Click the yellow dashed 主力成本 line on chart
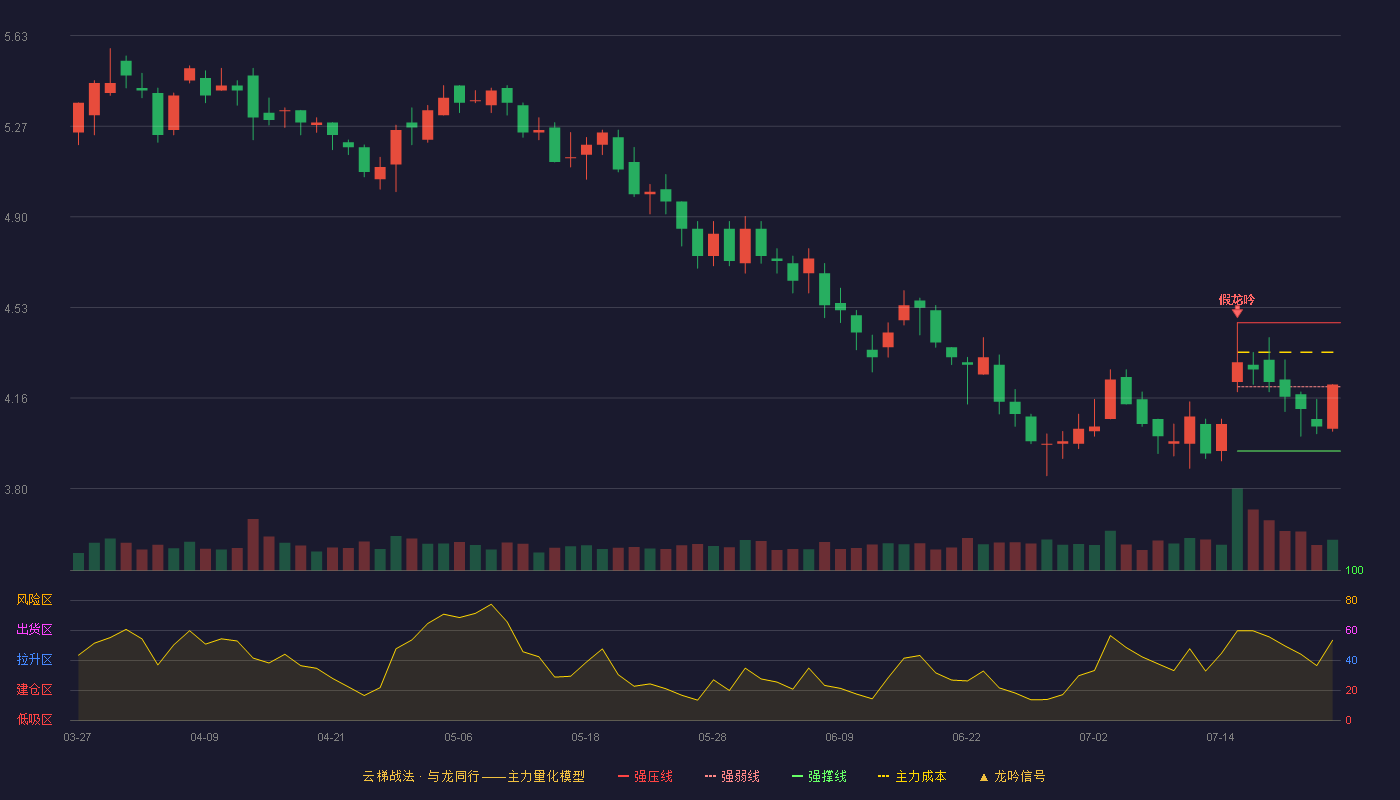 (x=1288, y=352)
